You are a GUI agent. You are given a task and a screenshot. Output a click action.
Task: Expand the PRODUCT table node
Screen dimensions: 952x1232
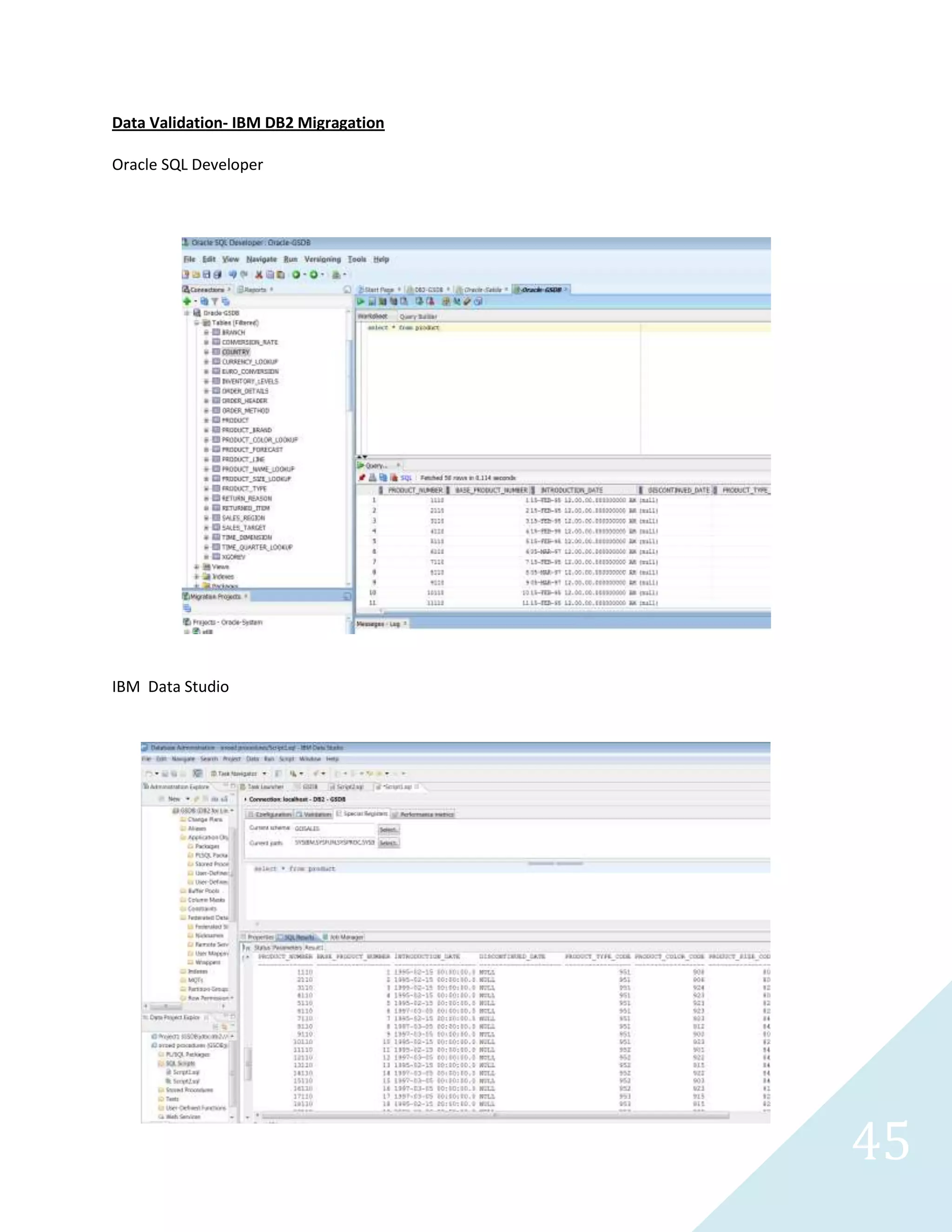click(x=206, y=420)
